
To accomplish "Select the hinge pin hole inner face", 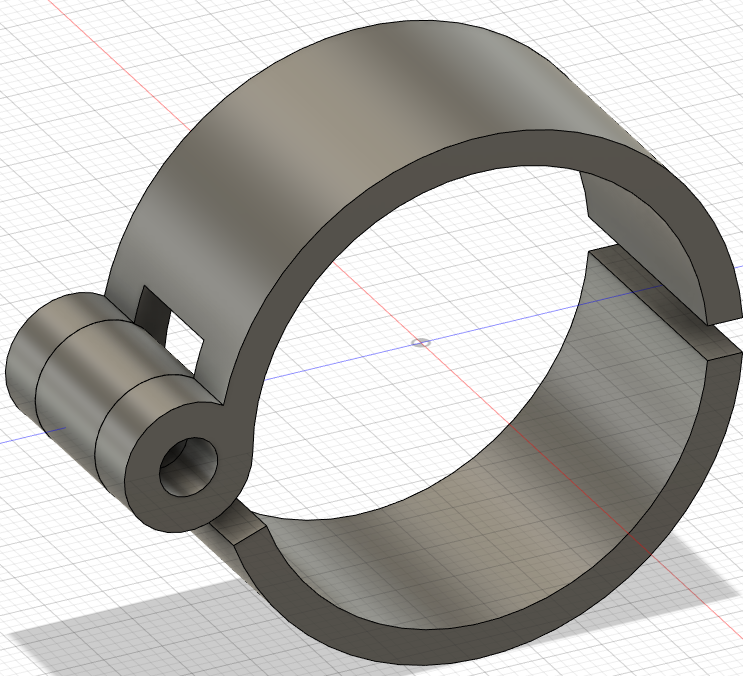I will point(188,467).
